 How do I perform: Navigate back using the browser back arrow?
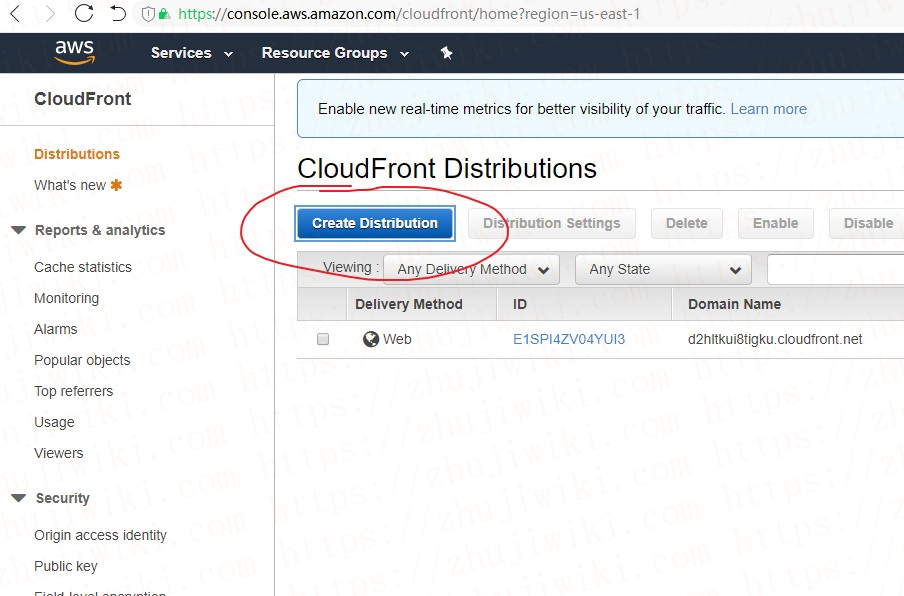click(x=14, y=14)
